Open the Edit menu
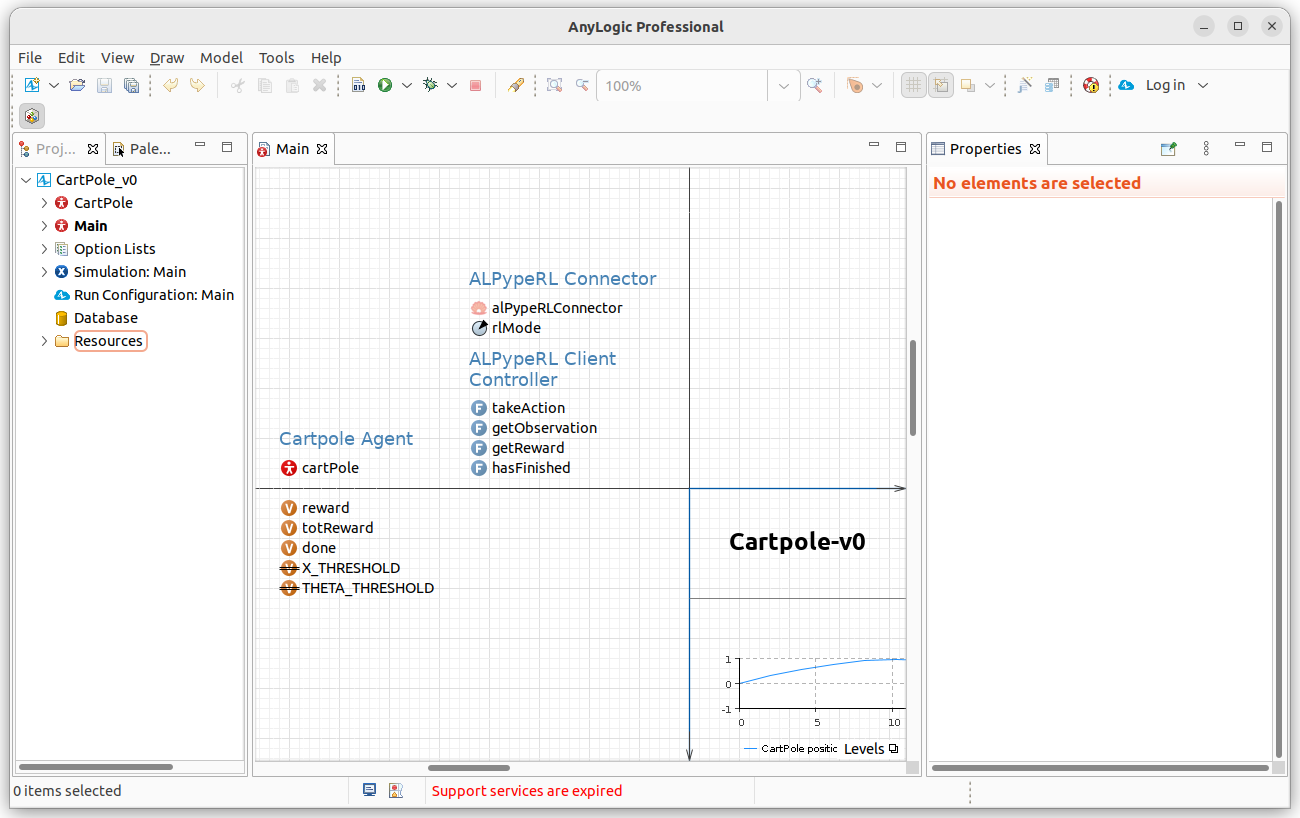This screenshot has width=1300, height=818. tap(71, 58)
